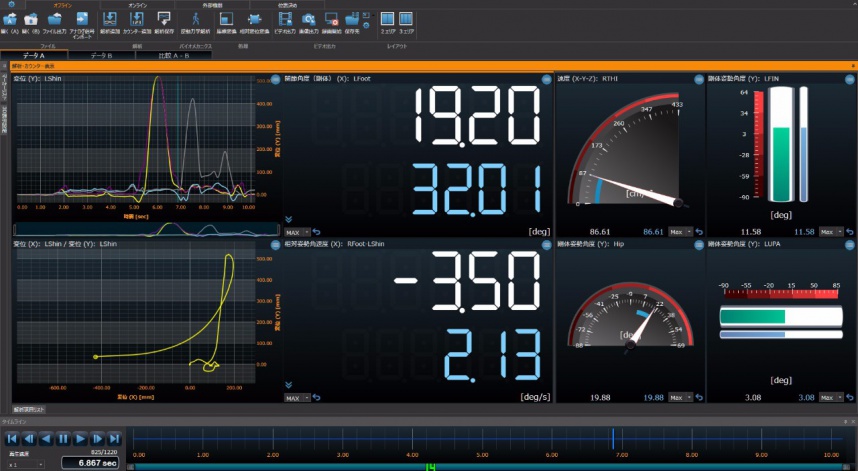Open the 比較 A - B tab
This screenshot has height=471, width=858.
tap(167, 56)
